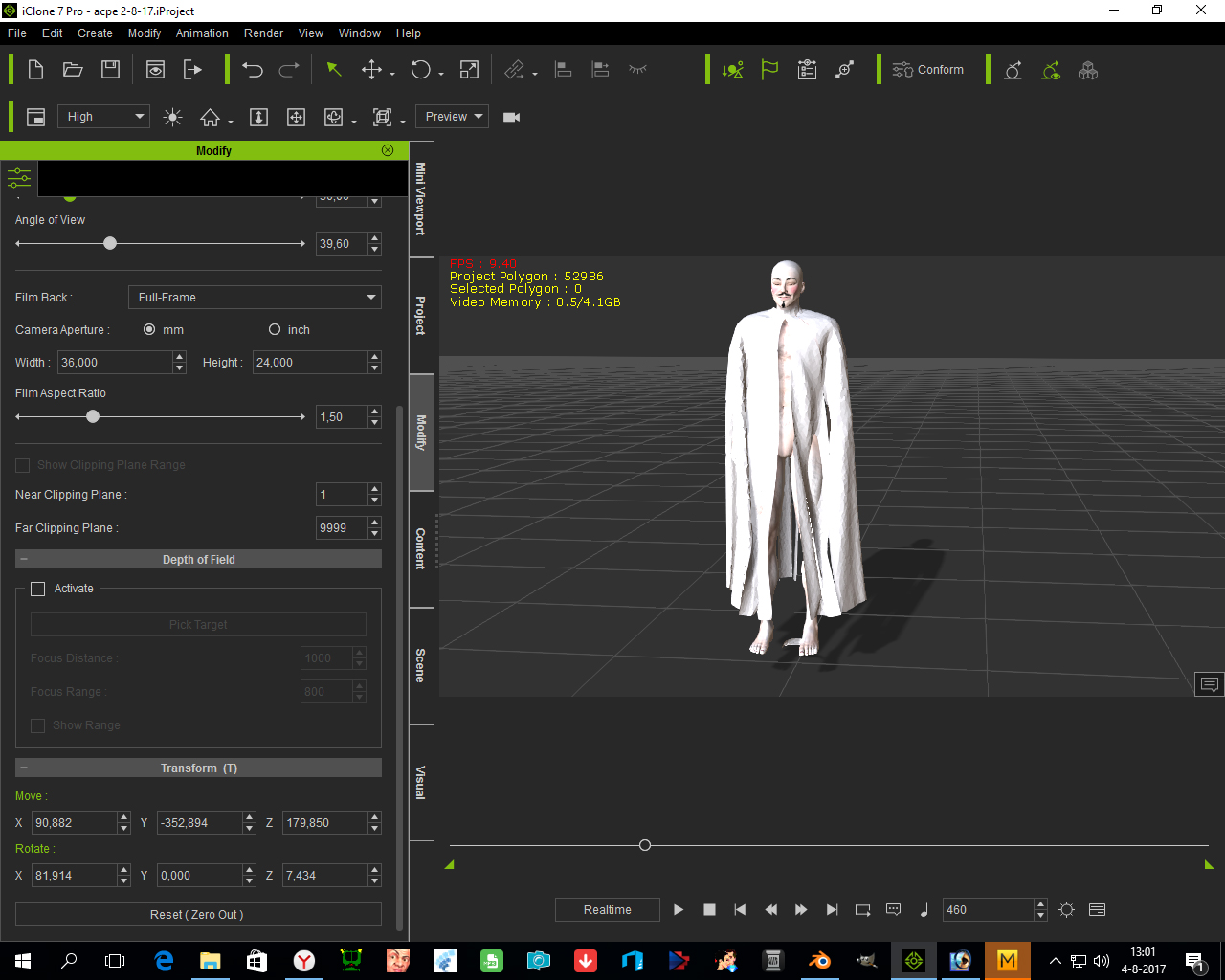The width and height of the screenshot is (1225, 980).
Task: Click the Reset (Zero Out) button
Action: 198,915
